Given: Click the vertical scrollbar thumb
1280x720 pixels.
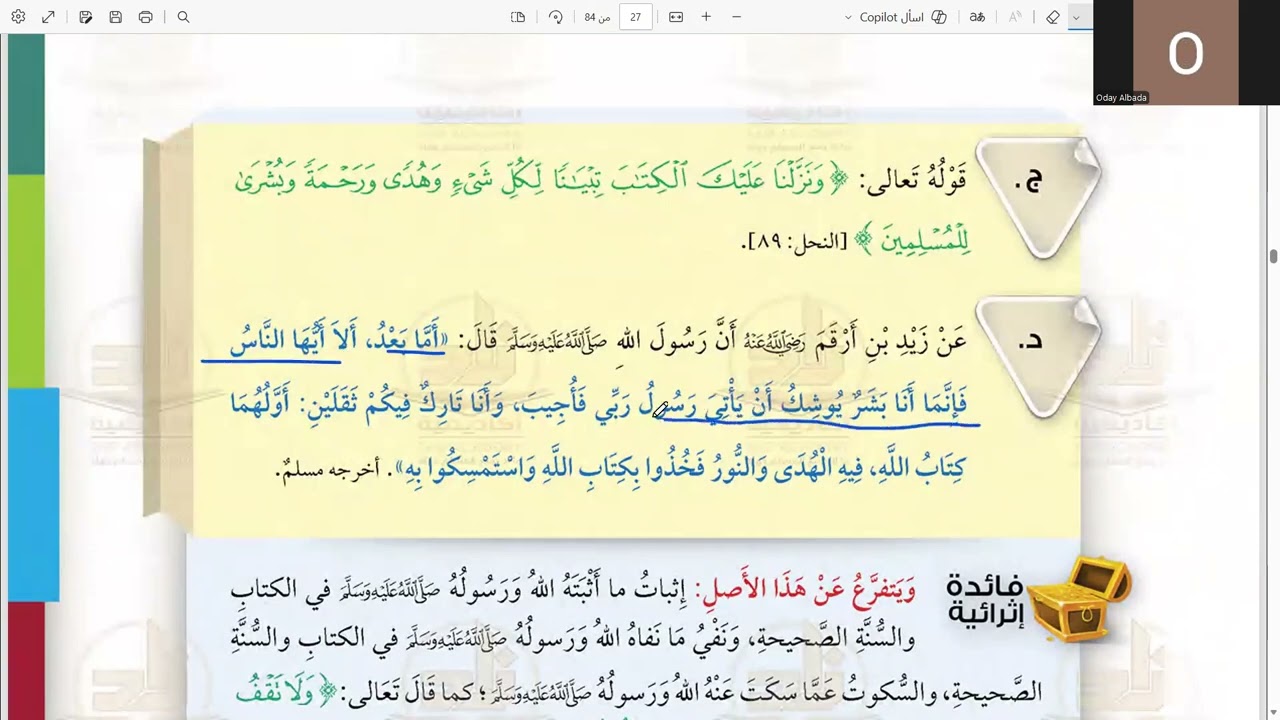Looking at the screenshot, I should (x=1273, y=256).
